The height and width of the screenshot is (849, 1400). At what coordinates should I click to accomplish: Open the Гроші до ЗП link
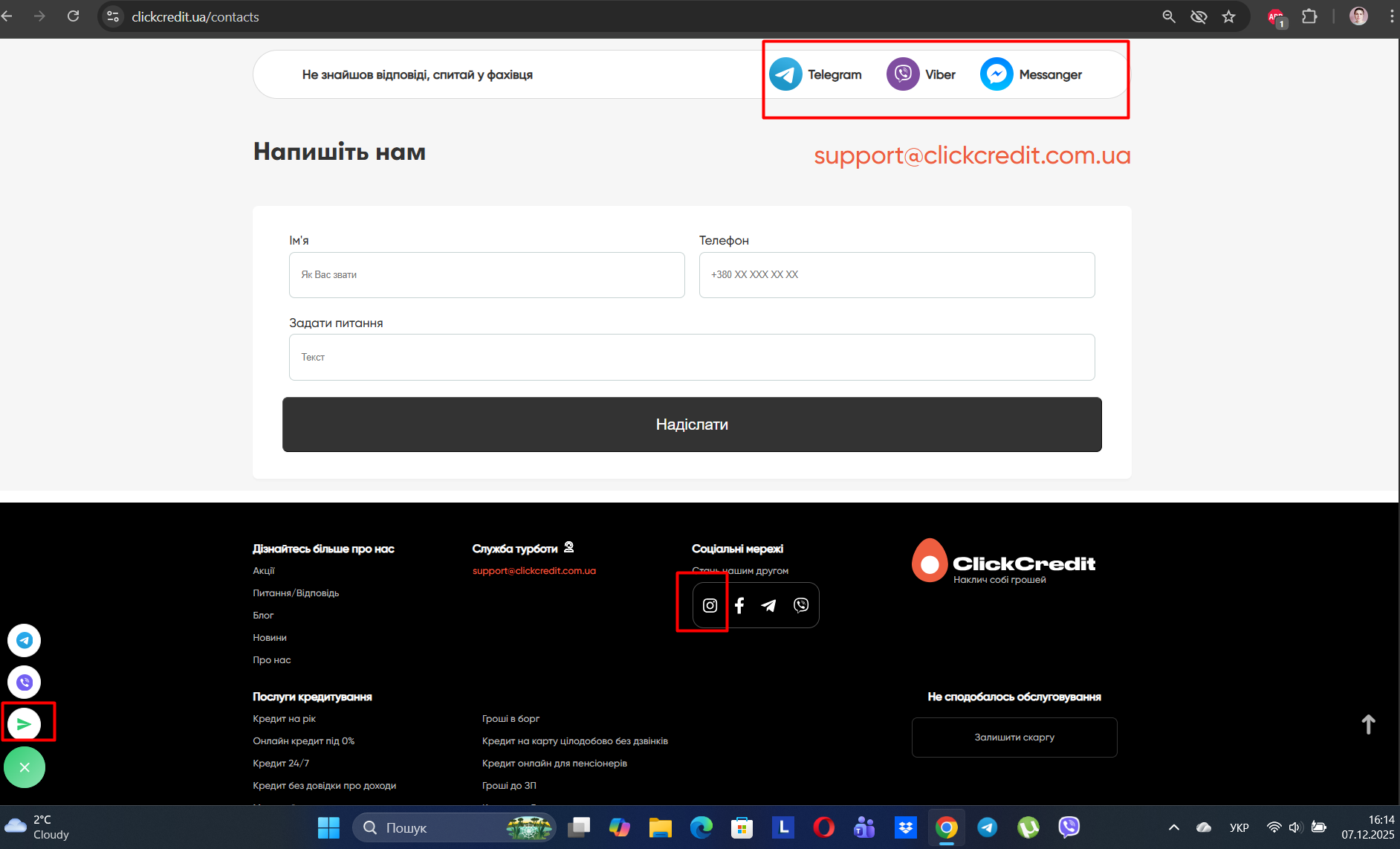point(509,786)
